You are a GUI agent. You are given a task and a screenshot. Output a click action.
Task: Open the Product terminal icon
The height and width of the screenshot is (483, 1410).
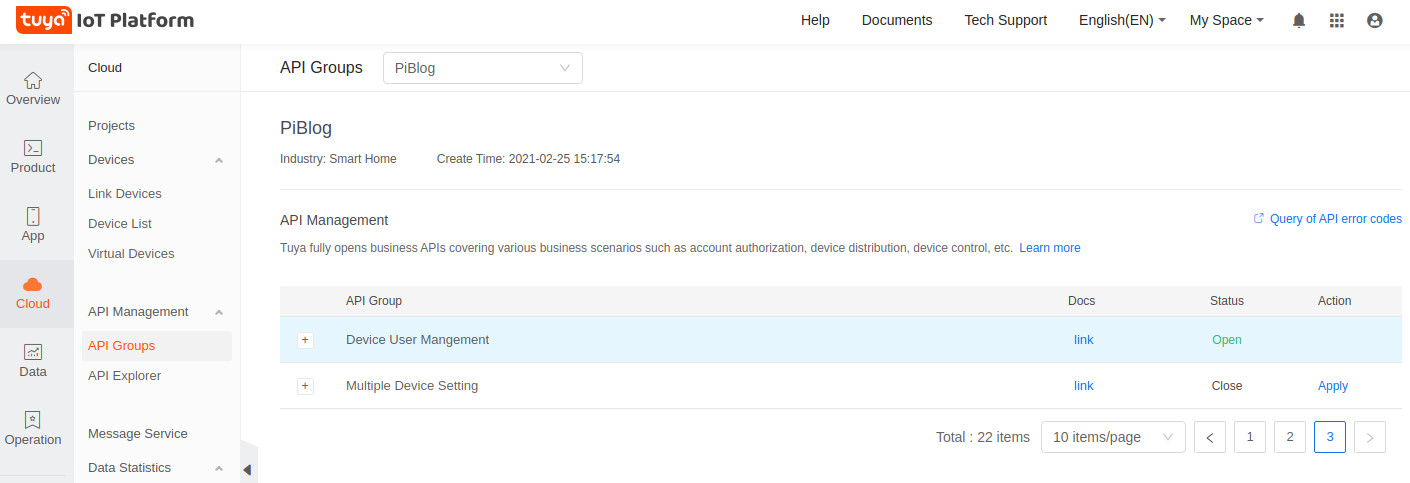click(33, 148)
